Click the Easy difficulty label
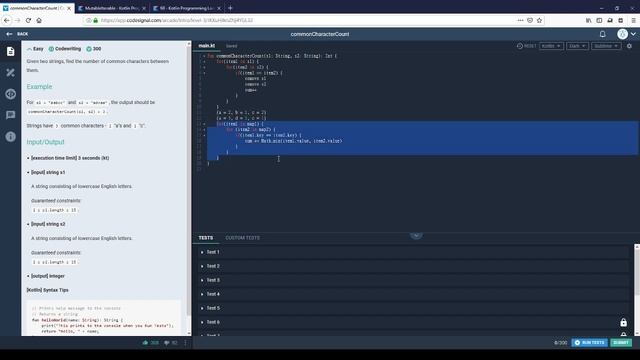The image size is (640, 360). [35, 49]
